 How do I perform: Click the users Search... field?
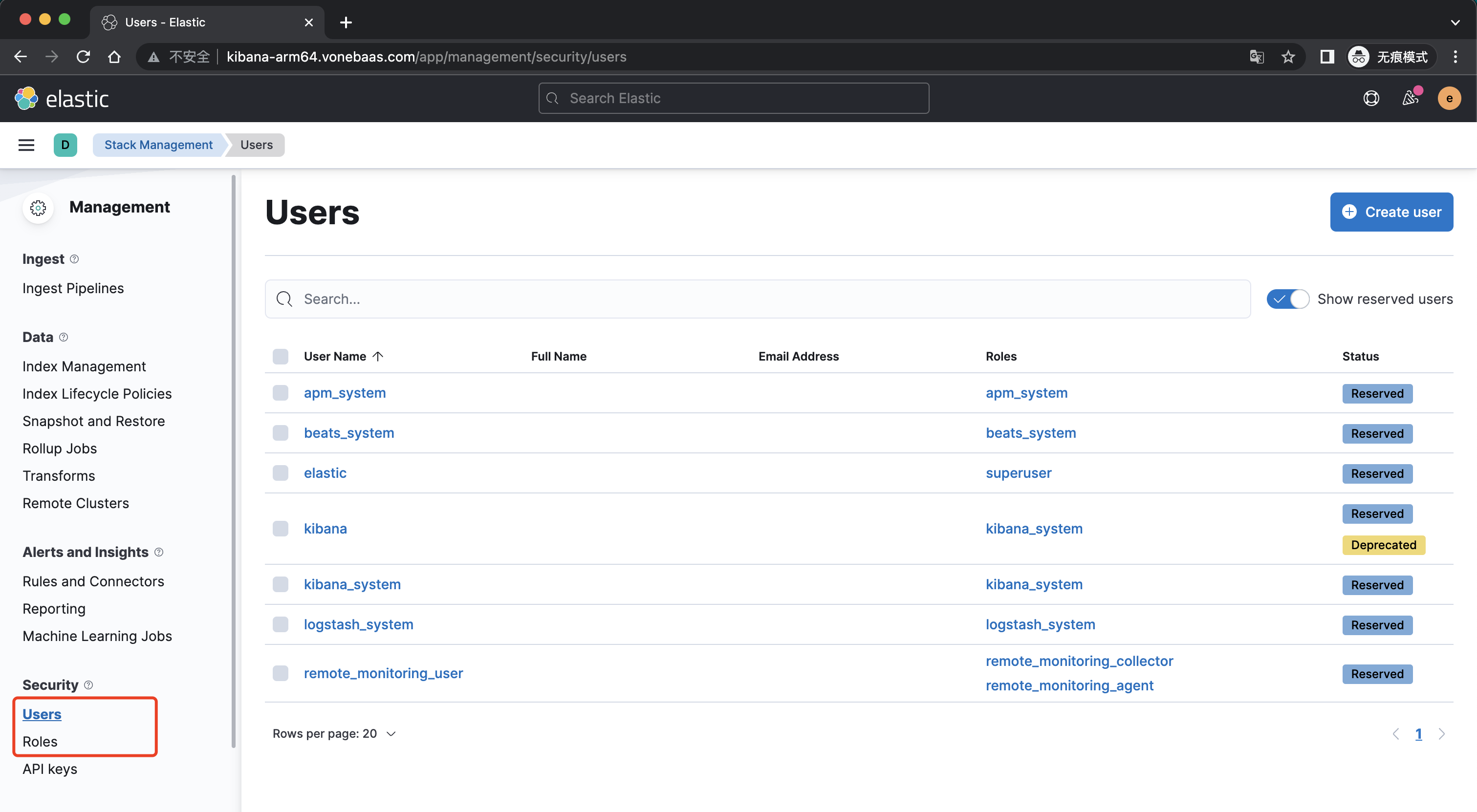click(758, 299)
